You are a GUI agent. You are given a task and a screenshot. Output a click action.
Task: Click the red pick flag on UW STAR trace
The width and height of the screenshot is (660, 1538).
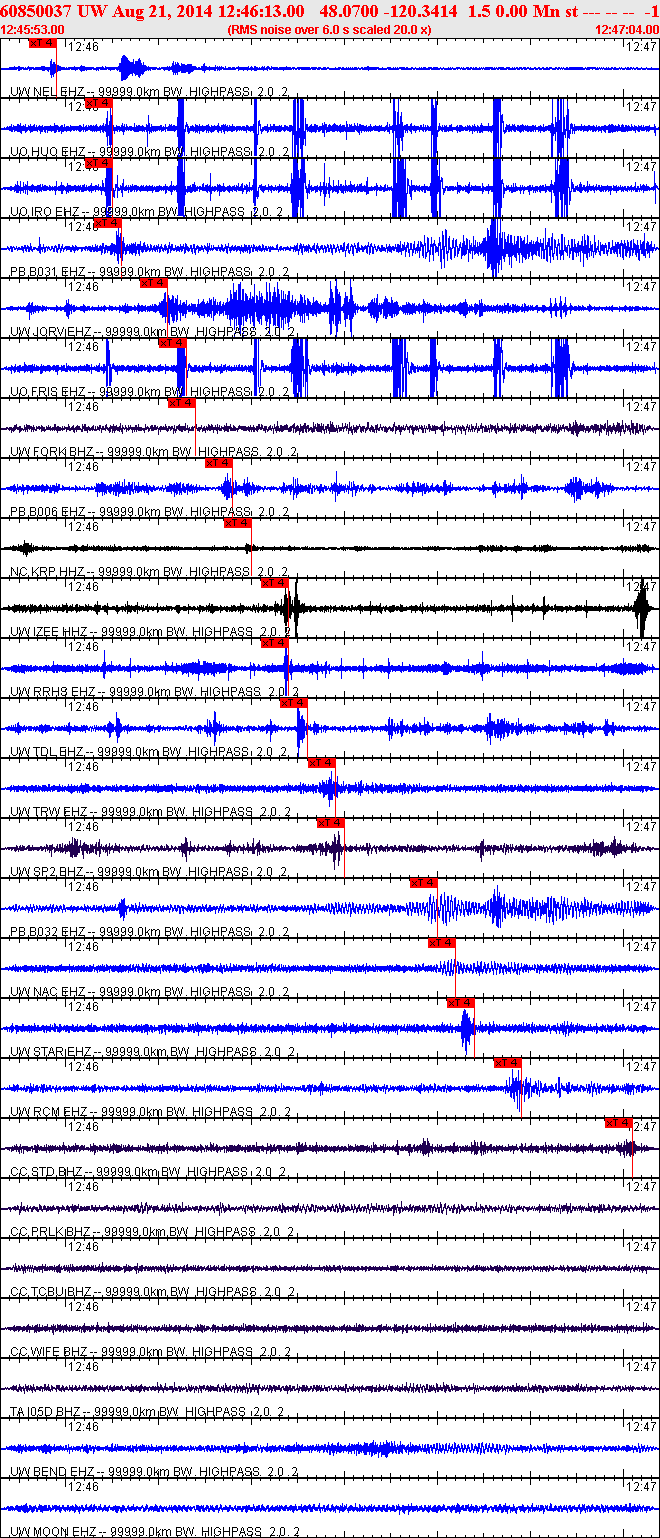point(460,1003)
